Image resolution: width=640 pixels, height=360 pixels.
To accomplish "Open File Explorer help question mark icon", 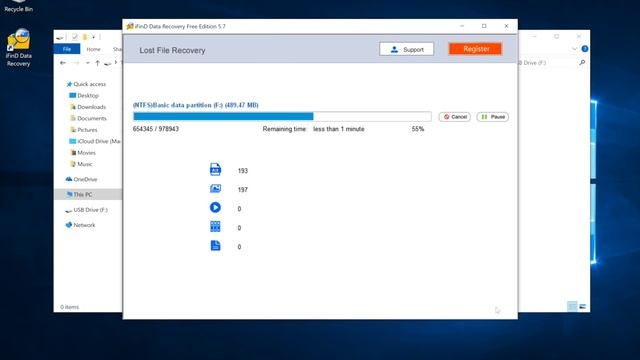I will point(584,49).
